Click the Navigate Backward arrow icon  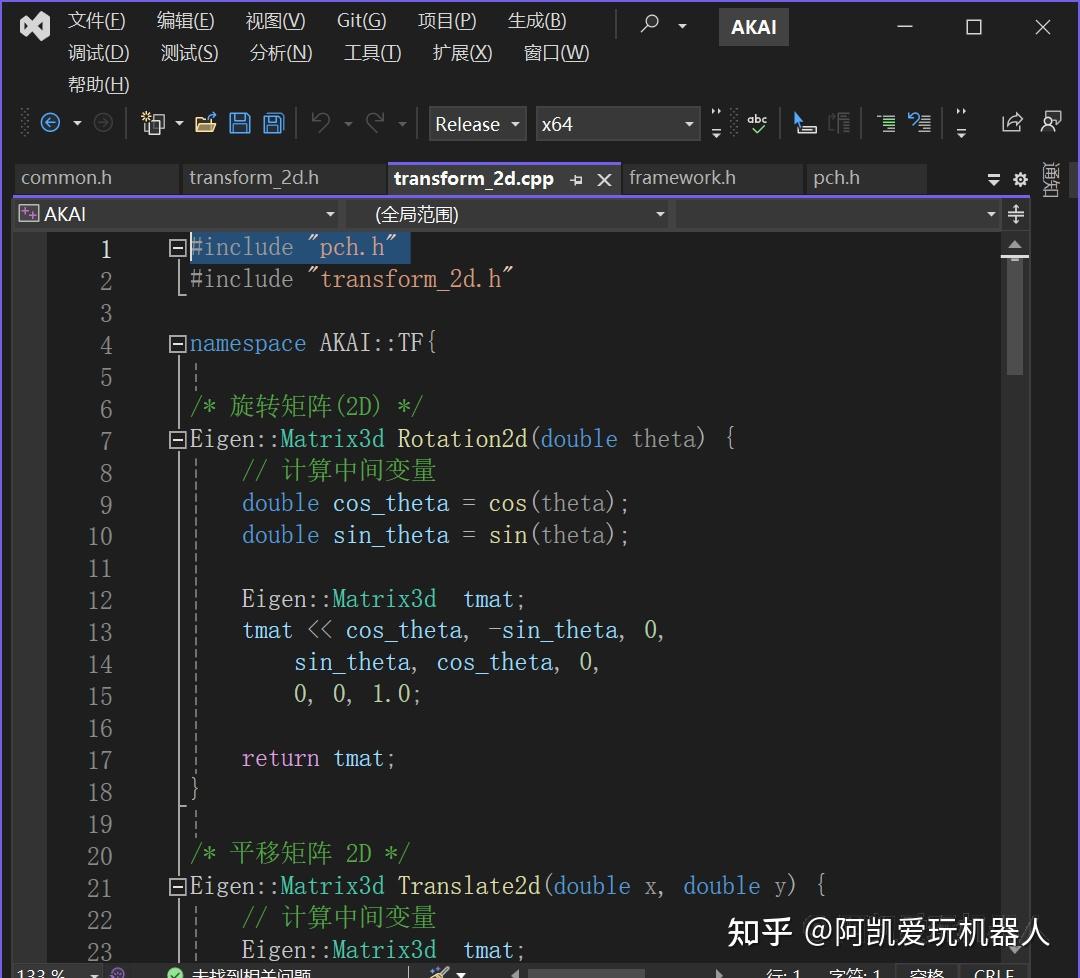coord(50,122)
